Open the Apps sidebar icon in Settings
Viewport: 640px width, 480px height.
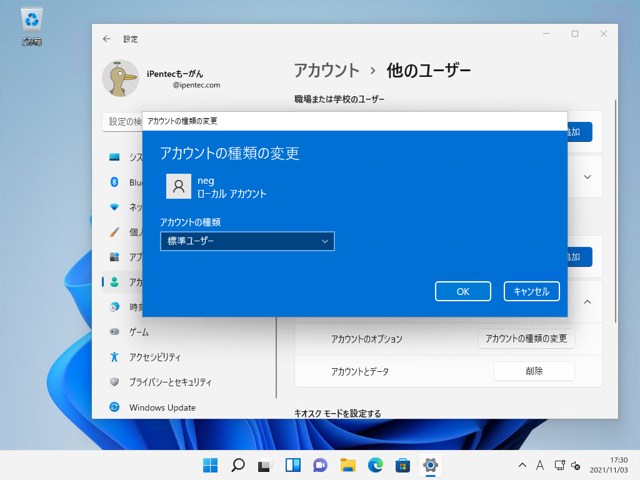(x=114, y=257)
